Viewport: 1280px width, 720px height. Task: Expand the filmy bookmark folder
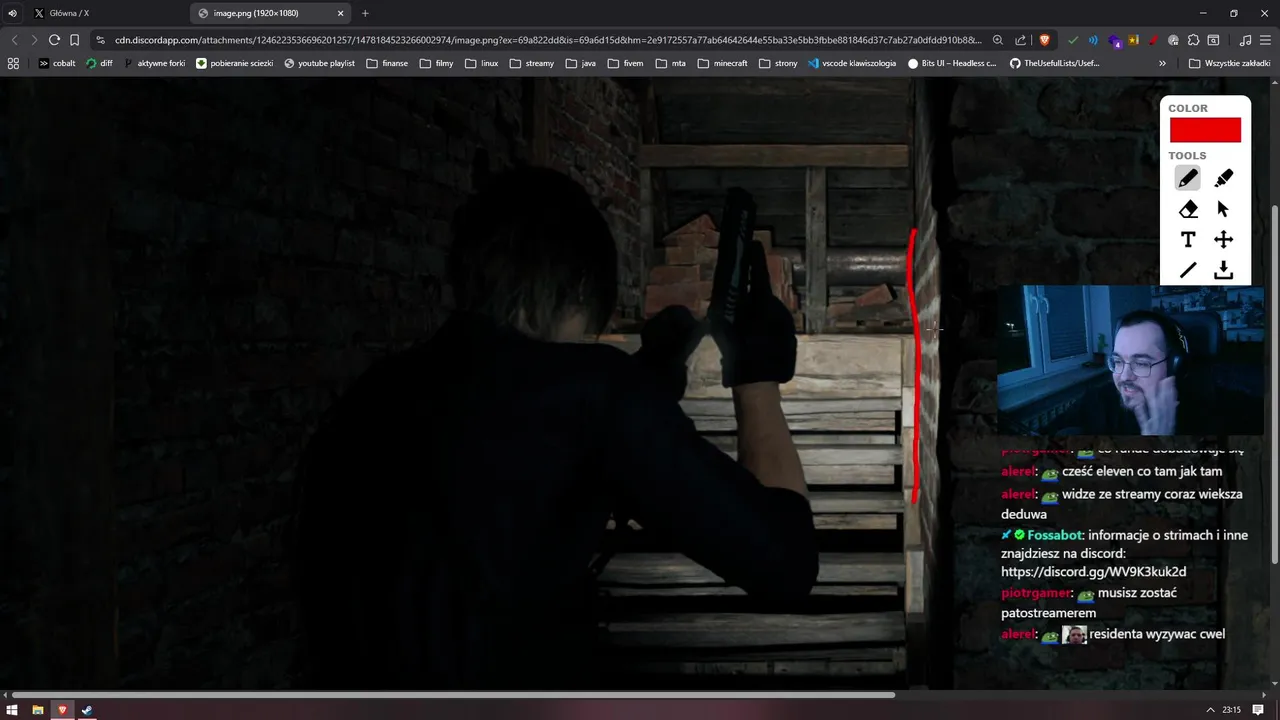pos(437,63)
